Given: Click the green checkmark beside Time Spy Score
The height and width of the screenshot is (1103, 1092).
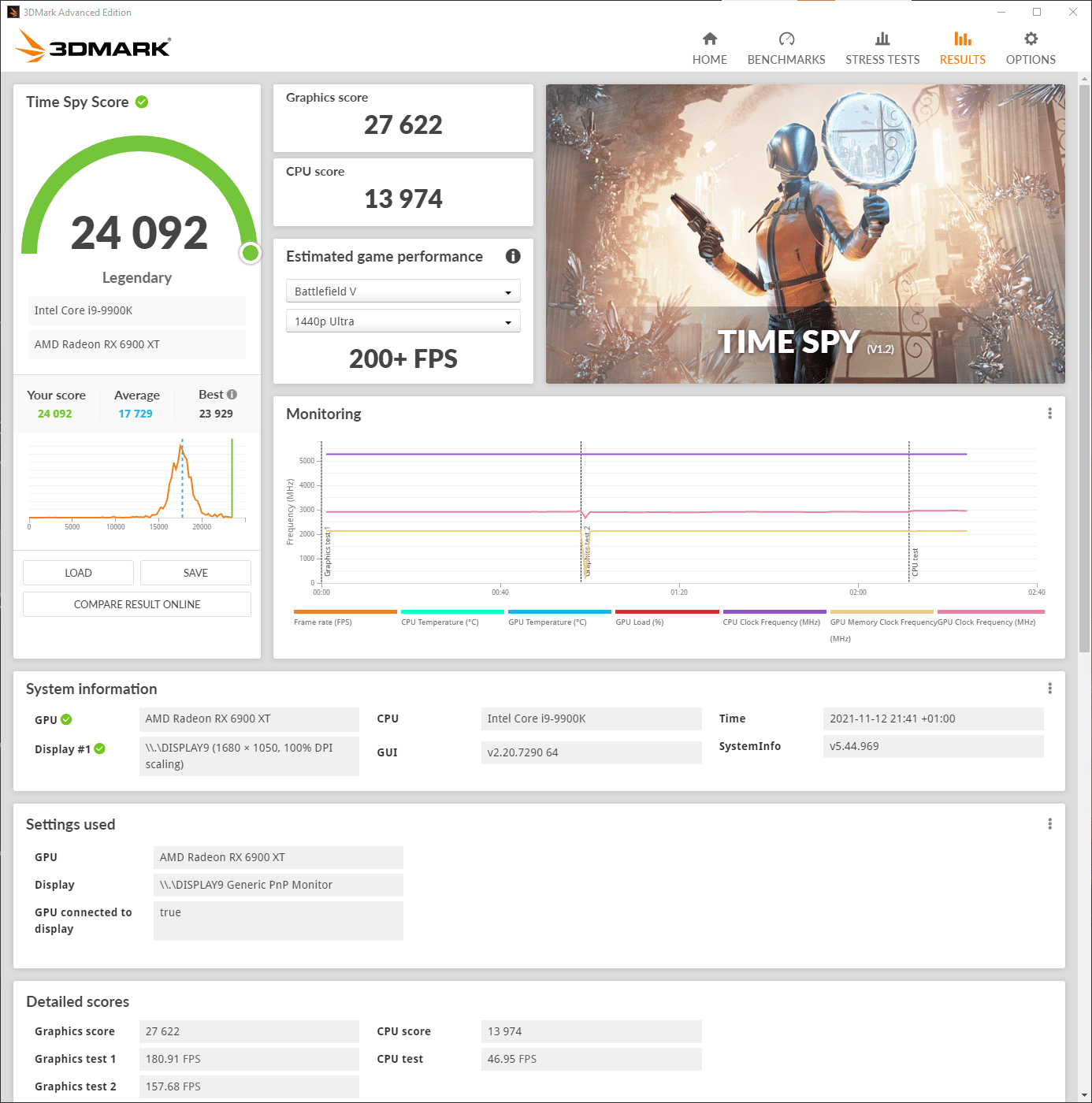Looking at the screenshot, I should pyautogui.click(x=142, y=102).
